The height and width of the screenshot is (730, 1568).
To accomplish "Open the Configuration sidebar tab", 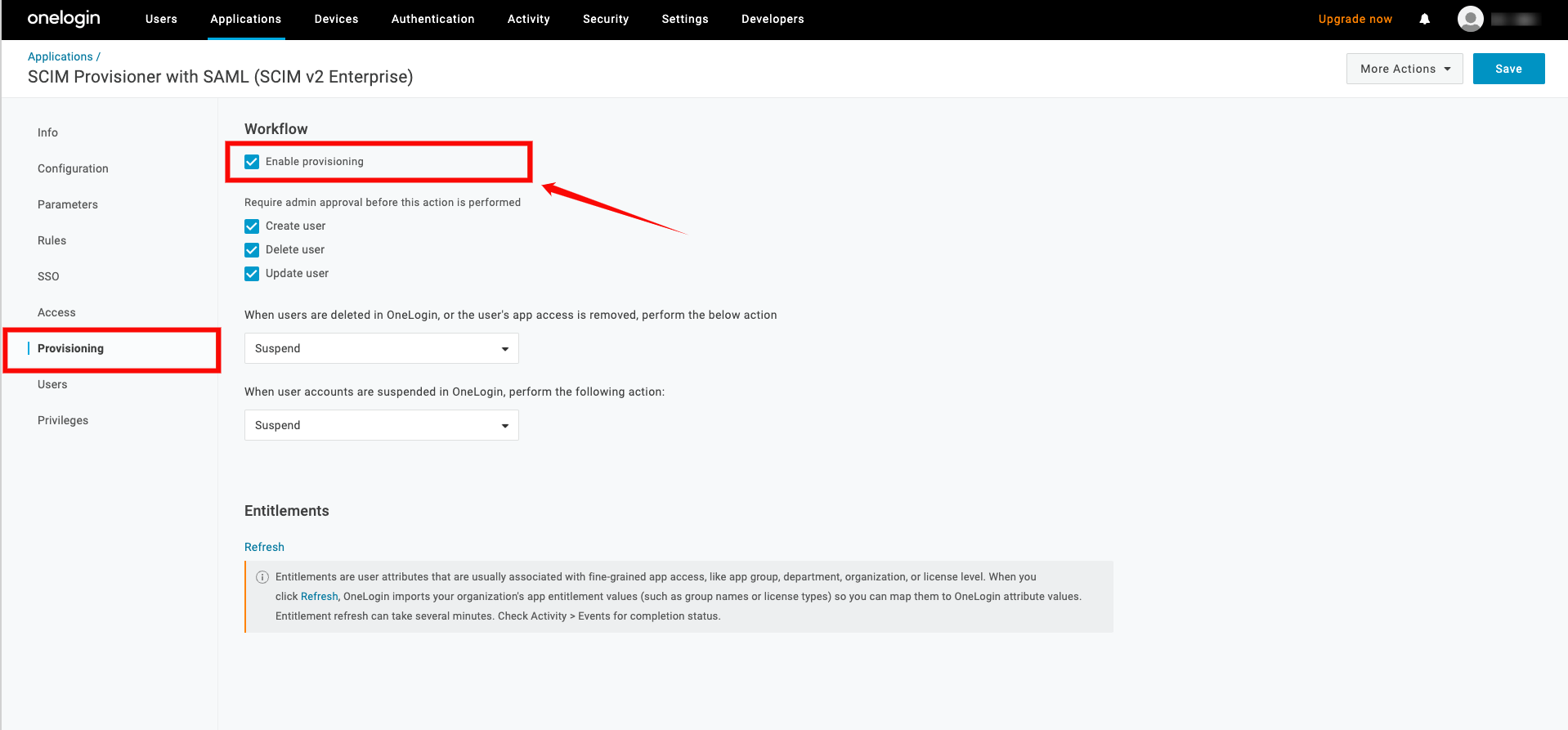I will pyautogui.click(x=73, y=168).
